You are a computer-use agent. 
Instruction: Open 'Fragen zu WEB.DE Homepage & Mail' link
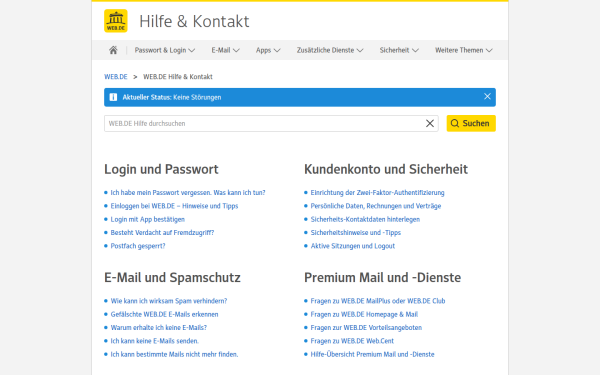(364, 314)
